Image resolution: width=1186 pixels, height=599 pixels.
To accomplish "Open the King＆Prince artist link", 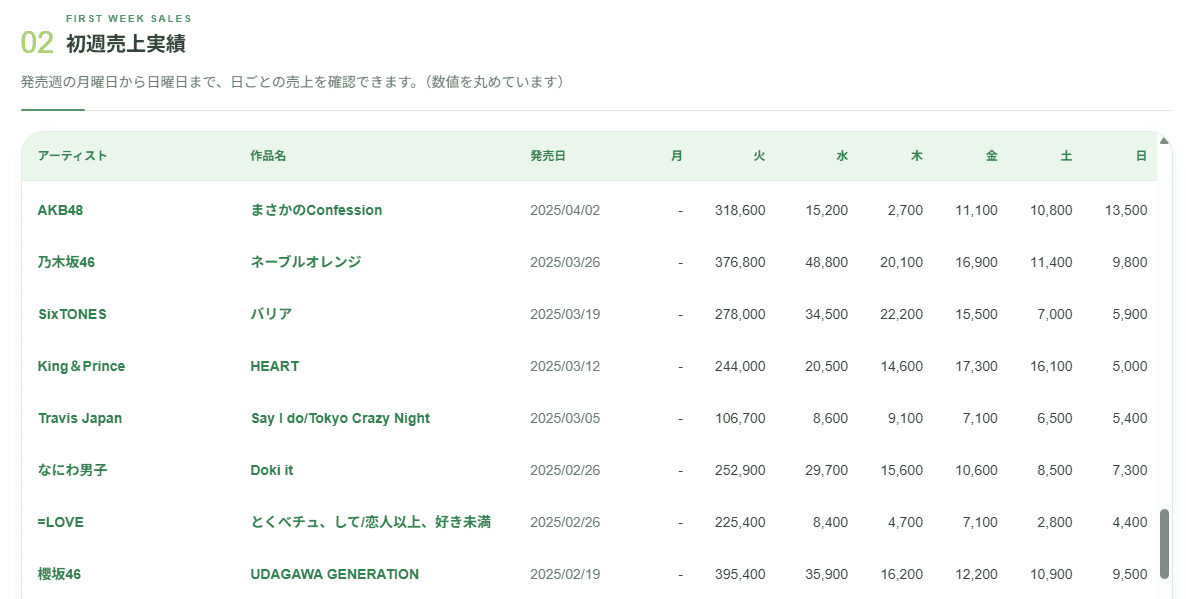I will [x=82, y=366].
